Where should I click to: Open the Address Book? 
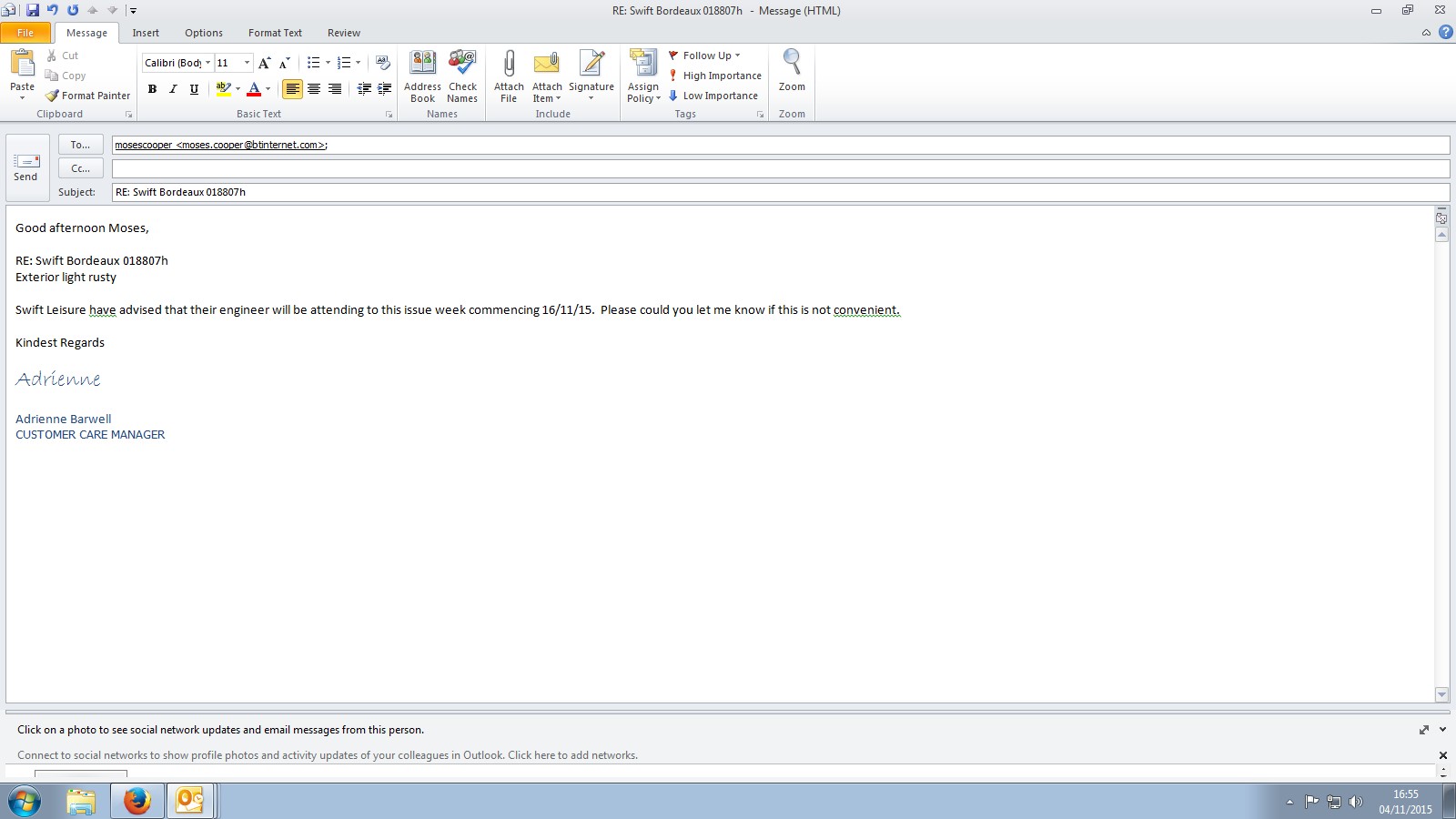(422, 76)
